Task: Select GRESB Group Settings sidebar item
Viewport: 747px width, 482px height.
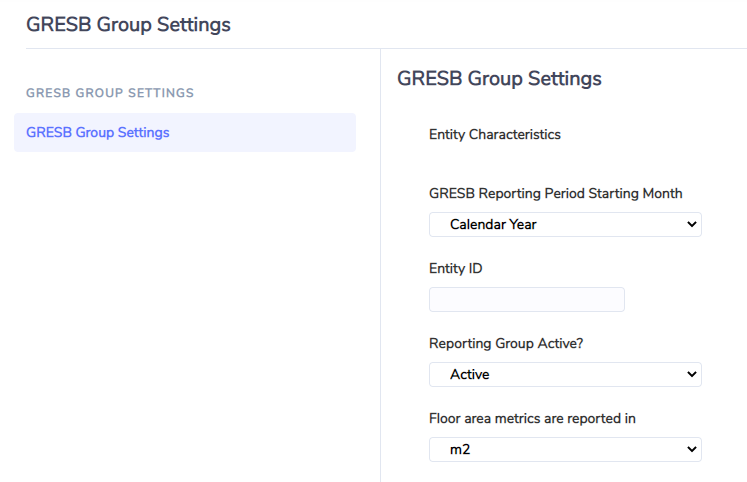Action: point(185,132)
